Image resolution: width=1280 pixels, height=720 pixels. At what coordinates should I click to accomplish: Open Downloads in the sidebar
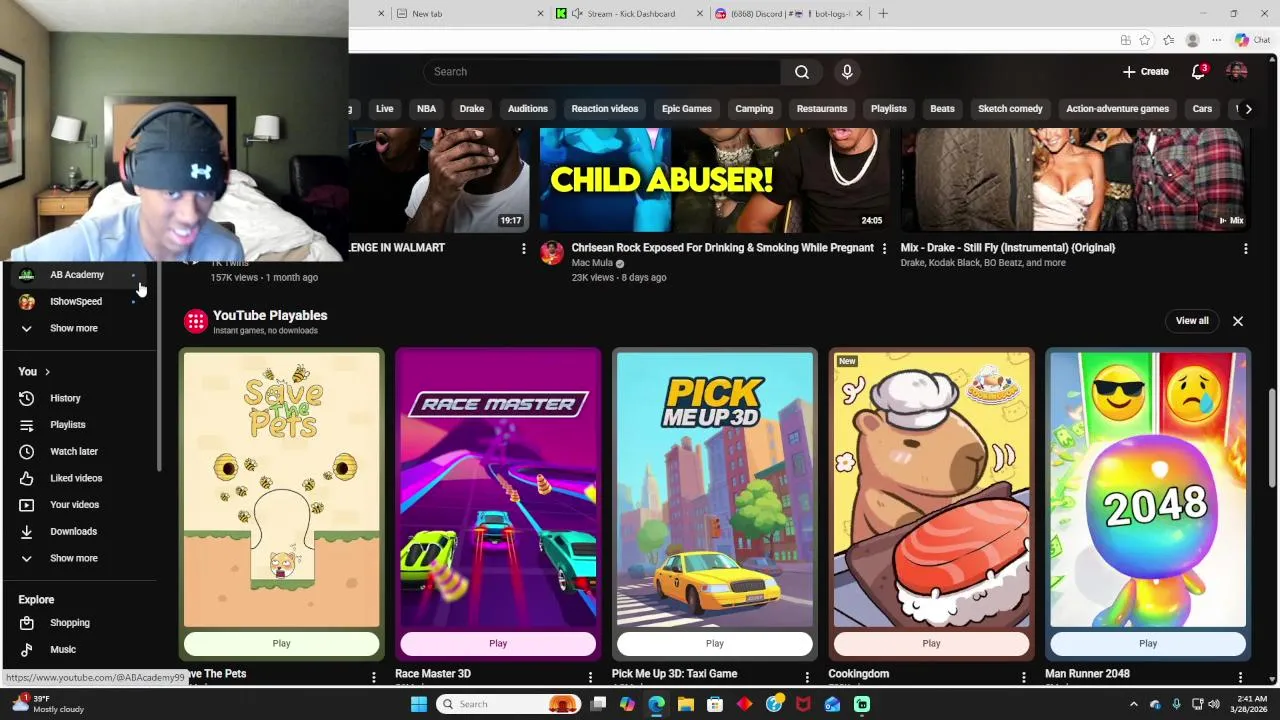pyautogui.click(x=80, y=532)
